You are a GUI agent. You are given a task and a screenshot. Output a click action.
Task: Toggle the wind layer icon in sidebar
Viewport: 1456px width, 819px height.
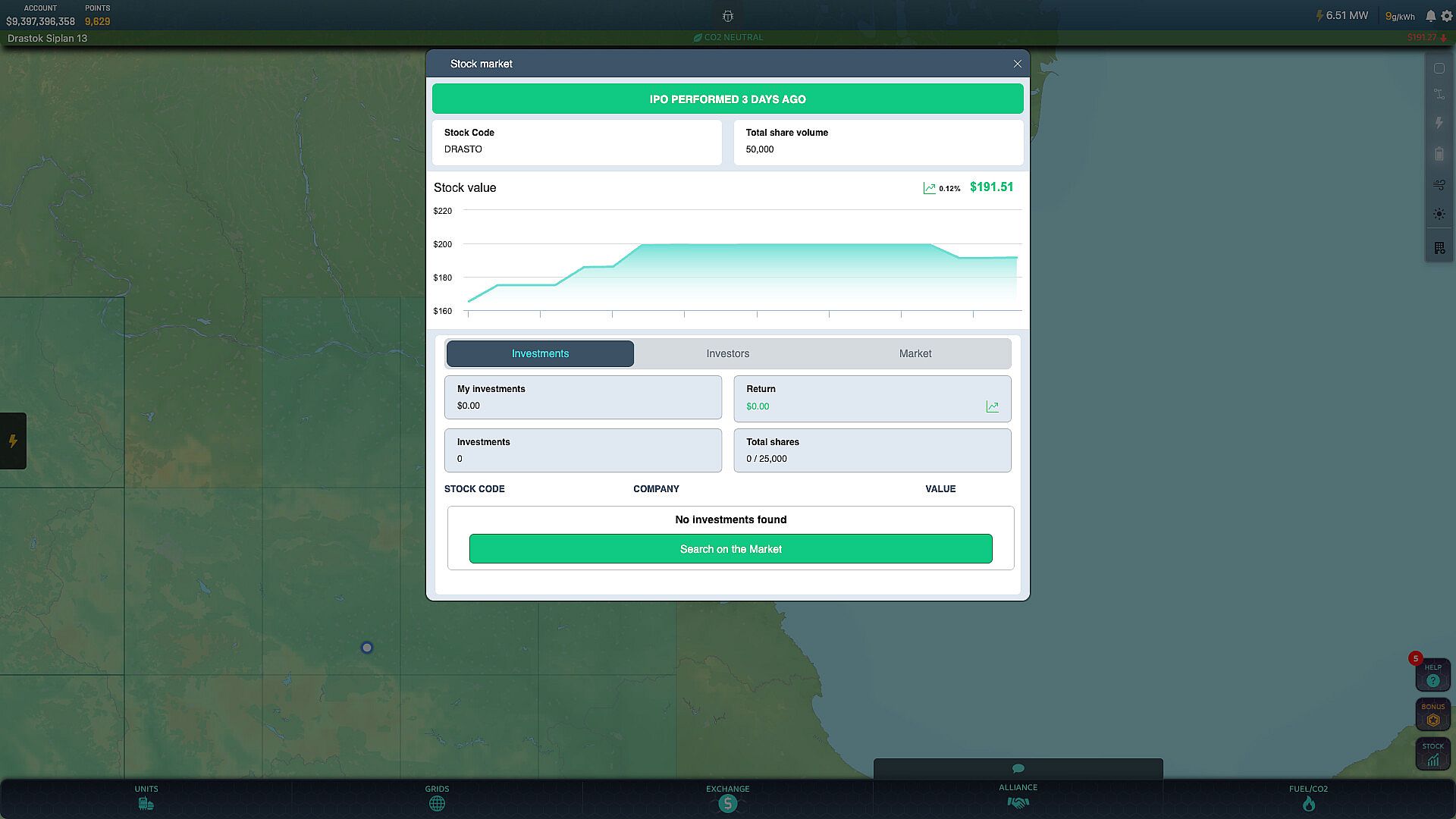tap(1439, 184)
